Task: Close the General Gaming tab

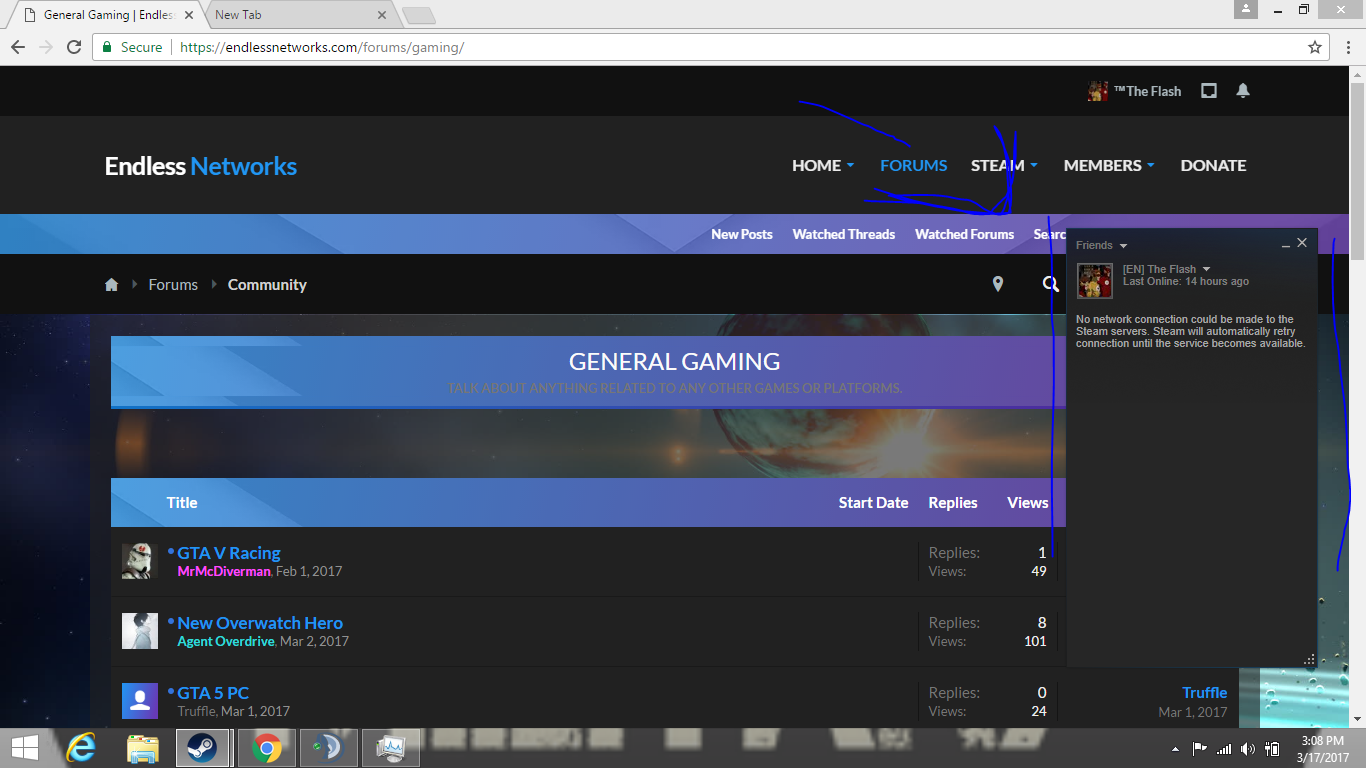Action: 189,15
